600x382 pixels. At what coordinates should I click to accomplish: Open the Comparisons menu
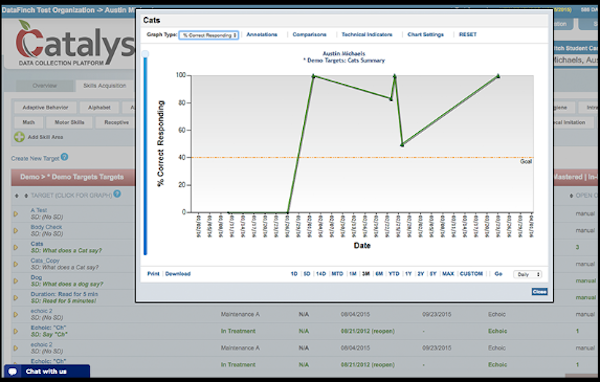[310, 34]
